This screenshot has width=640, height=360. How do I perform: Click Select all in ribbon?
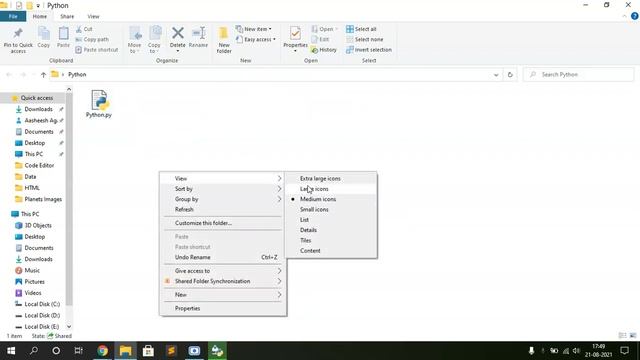click(361, 29)
